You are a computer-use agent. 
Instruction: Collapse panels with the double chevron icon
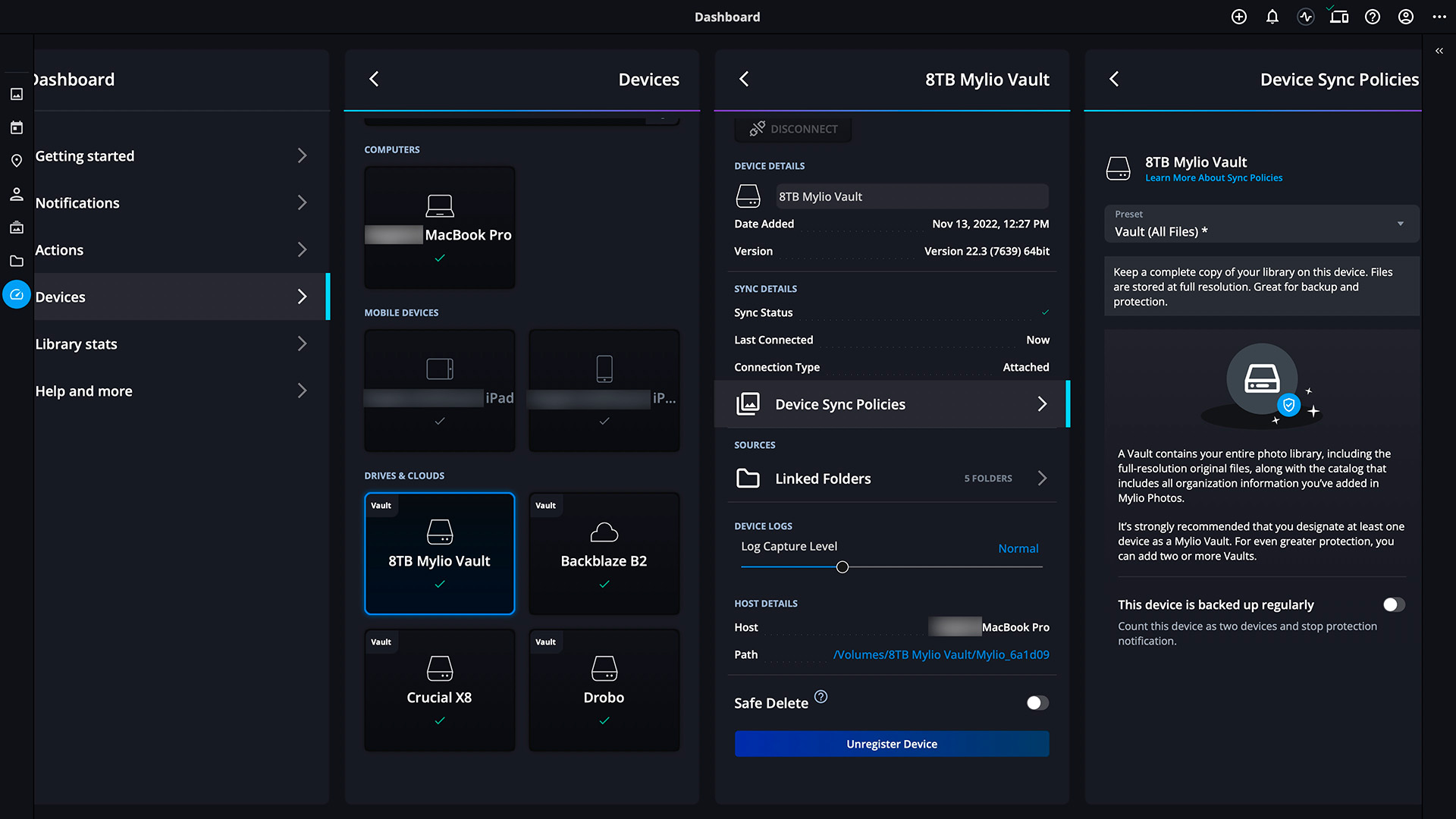point(1439,51)
